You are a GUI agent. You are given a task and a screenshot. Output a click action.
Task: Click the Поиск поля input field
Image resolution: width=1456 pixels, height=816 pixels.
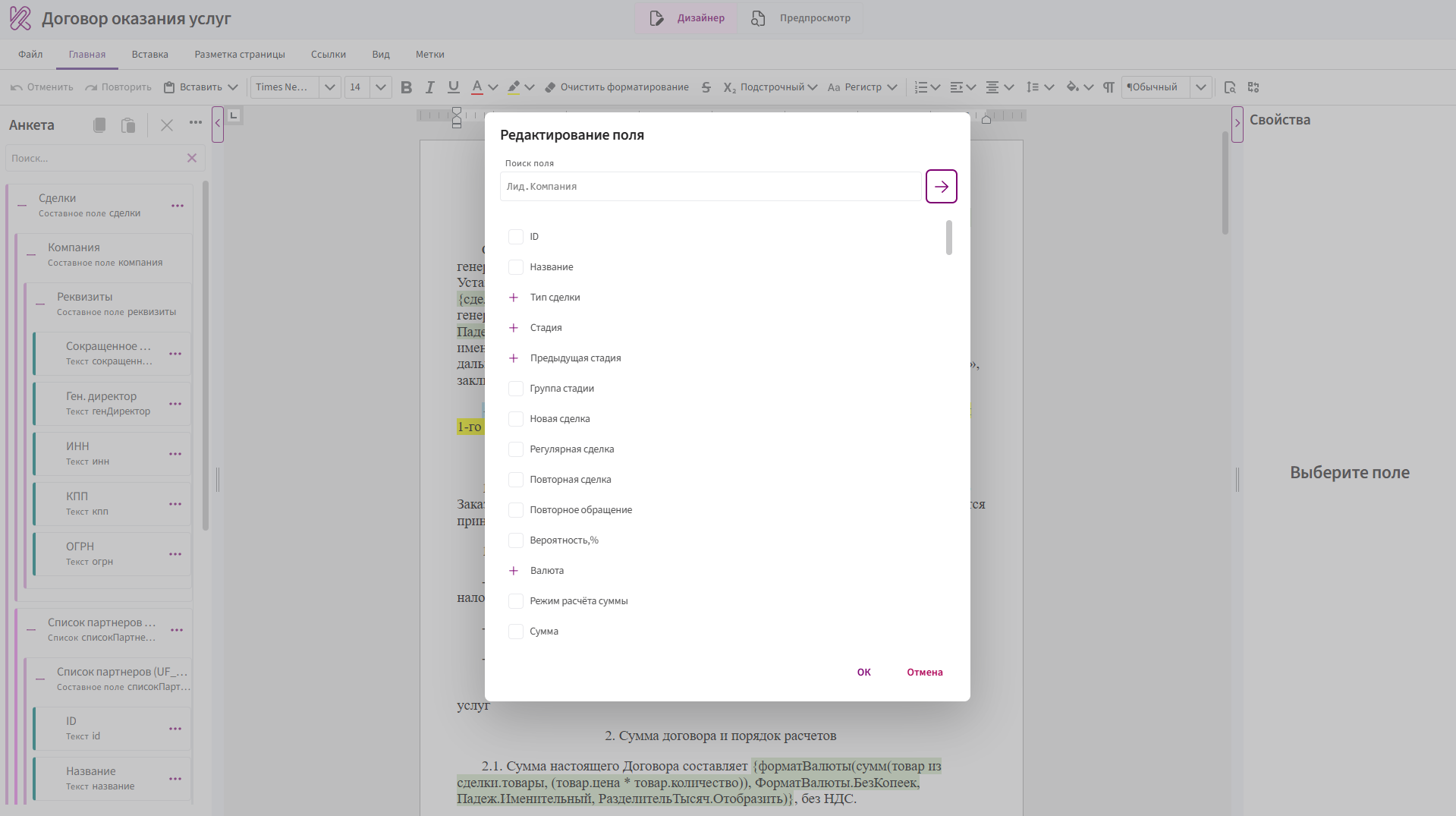point(710,187)
